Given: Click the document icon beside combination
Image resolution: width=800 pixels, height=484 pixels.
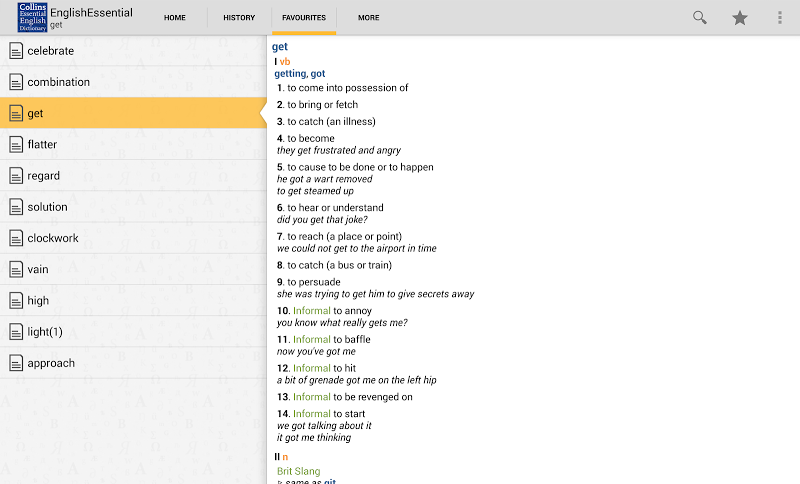Looking at the screenshot, I should [x=16, y=82].
